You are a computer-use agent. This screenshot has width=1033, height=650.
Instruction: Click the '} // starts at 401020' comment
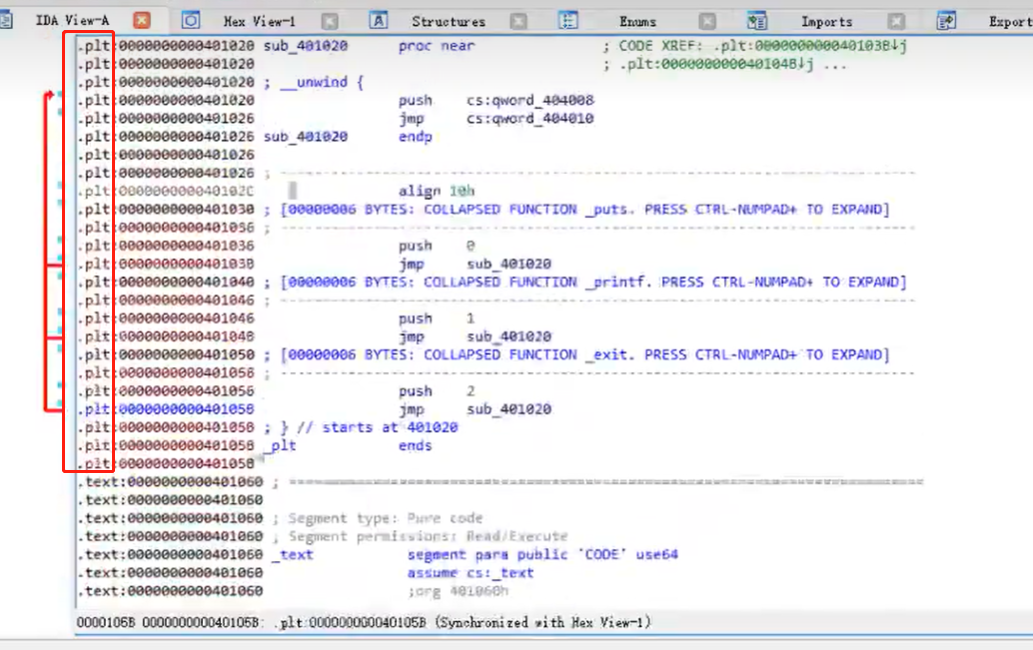(x=361, y=427)
